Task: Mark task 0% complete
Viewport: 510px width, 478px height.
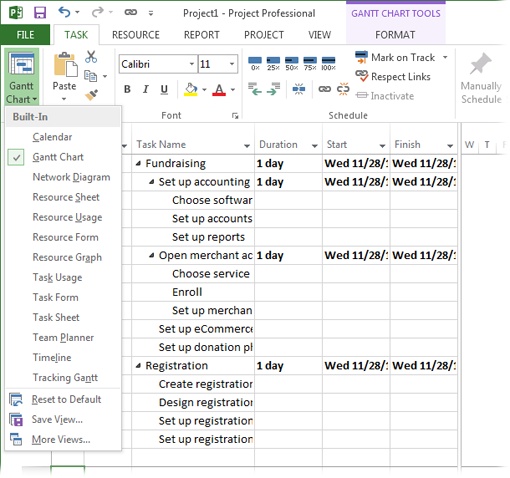Action: 255,63
